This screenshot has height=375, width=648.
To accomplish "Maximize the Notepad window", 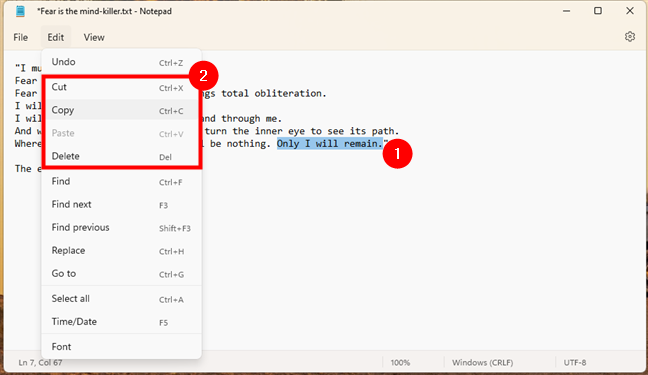I will [598, 11].
